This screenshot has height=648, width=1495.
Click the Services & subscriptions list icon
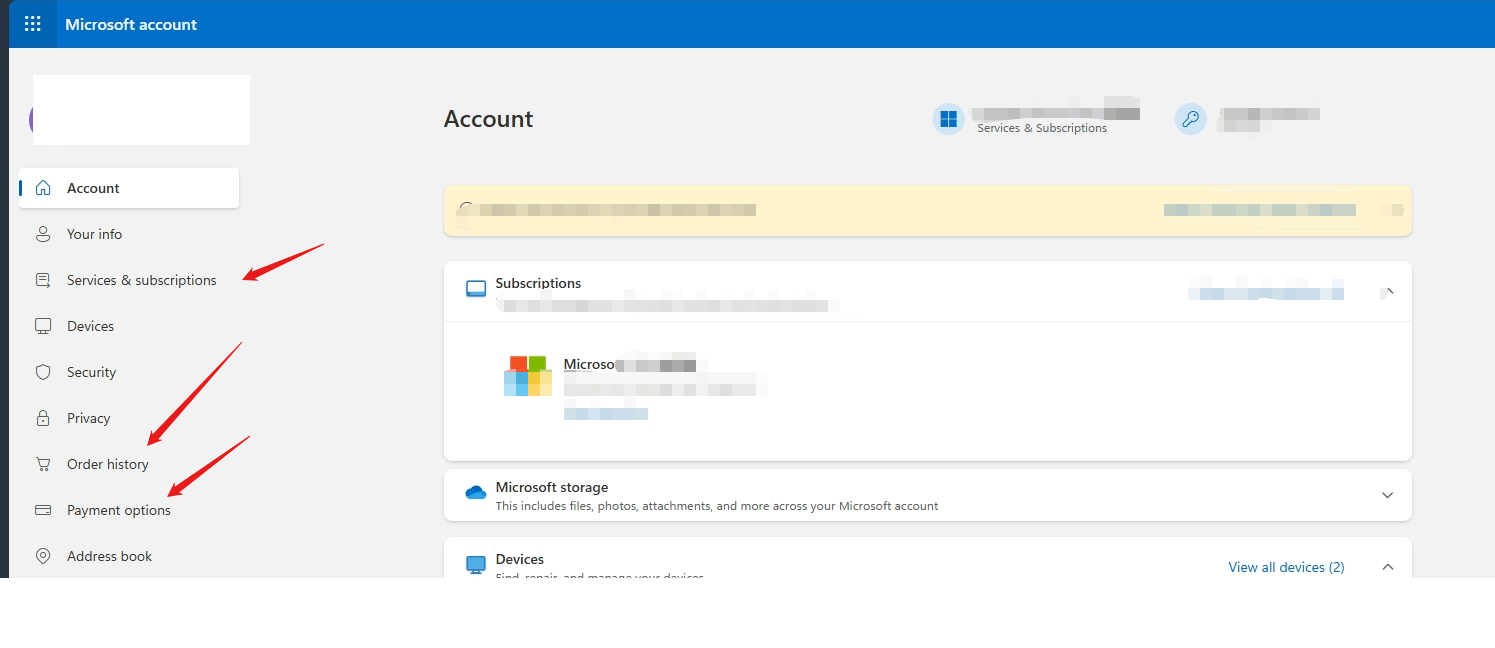point(43,280)
